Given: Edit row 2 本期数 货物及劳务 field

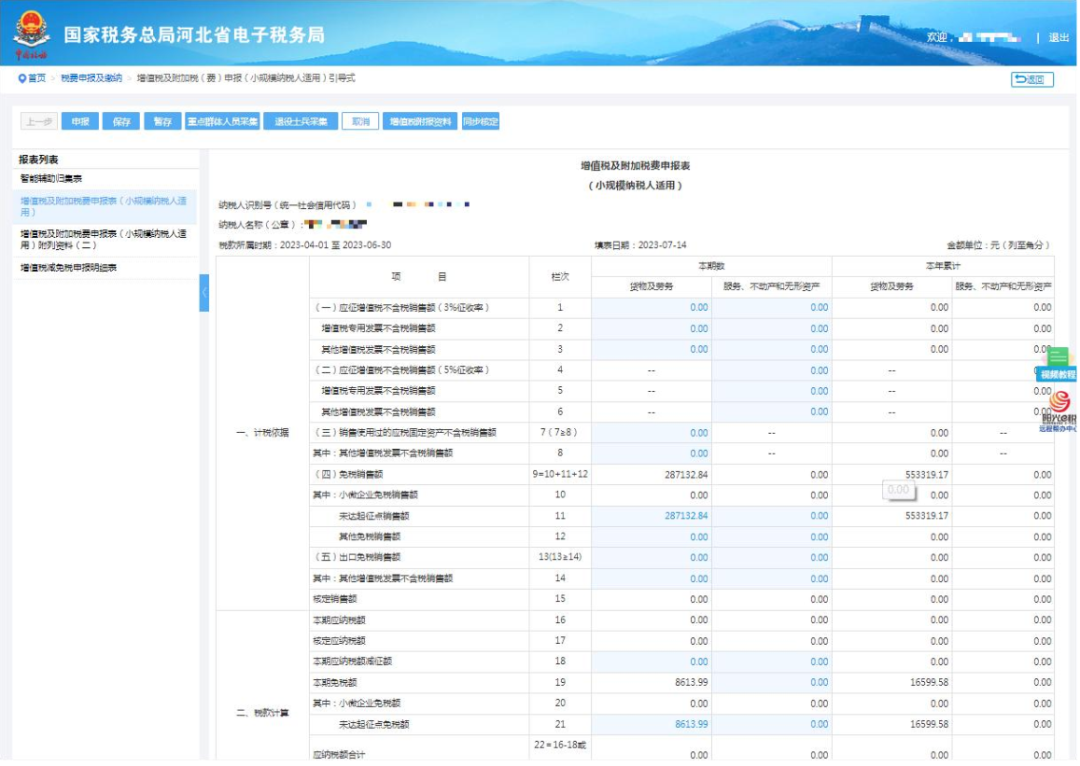Looking at the screenshot, I should (653, 329).
